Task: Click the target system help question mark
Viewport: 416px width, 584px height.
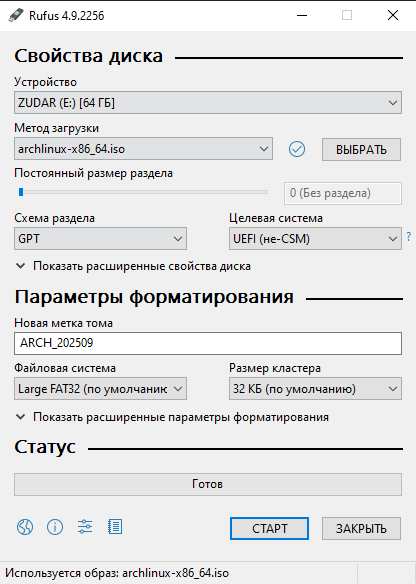Action: (x=409, y=236)
